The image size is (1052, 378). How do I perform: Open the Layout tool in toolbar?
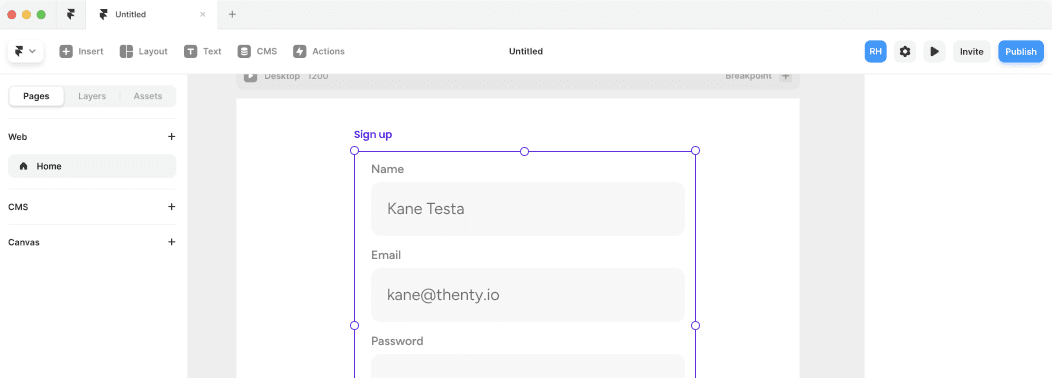pos(143,52)
